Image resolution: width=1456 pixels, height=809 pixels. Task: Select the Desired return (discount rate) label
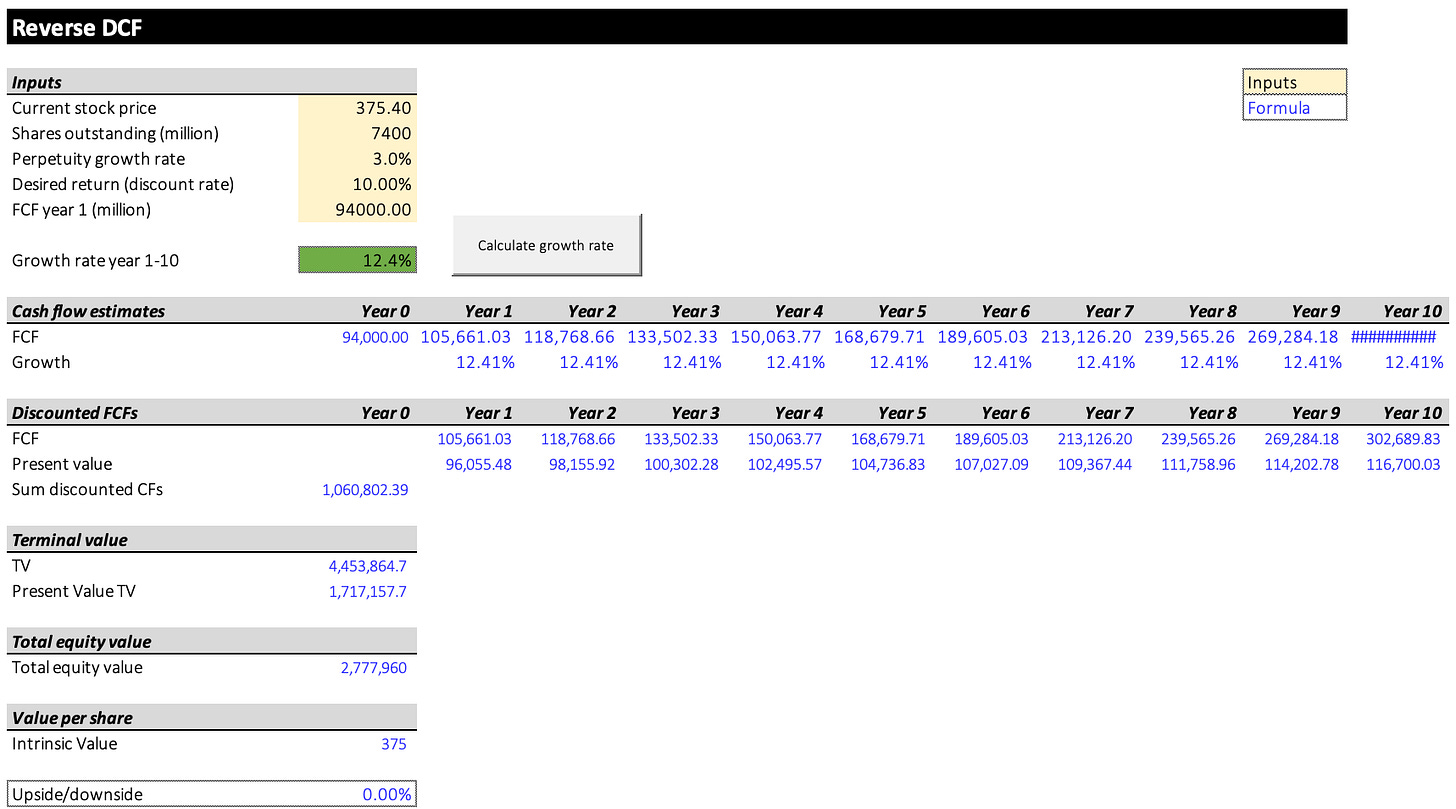[123, 184]
